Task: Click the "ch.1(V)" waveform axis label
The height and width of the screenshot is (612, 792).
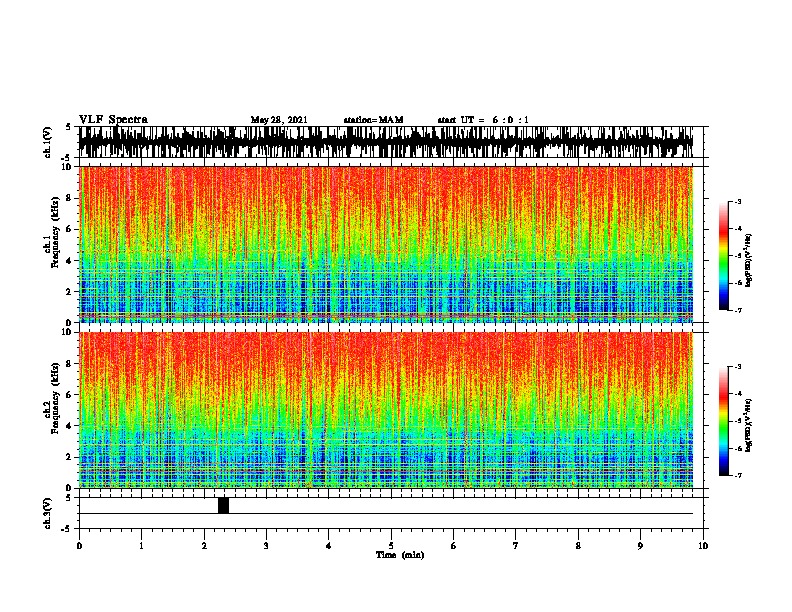Action: click(48, 142)
